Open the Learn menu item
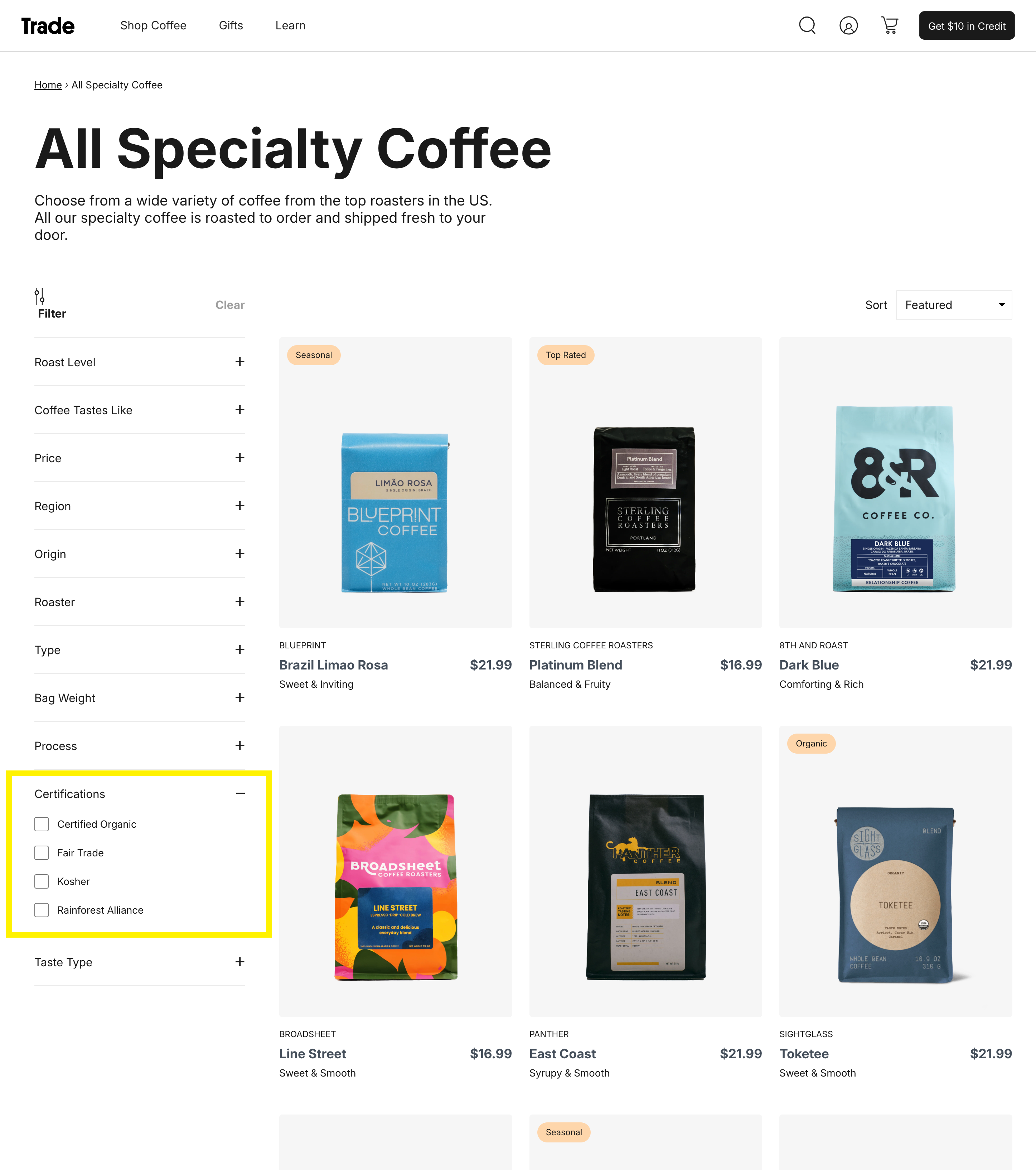The width and height of the screenshot is (1036, 1170). [290, 26]
